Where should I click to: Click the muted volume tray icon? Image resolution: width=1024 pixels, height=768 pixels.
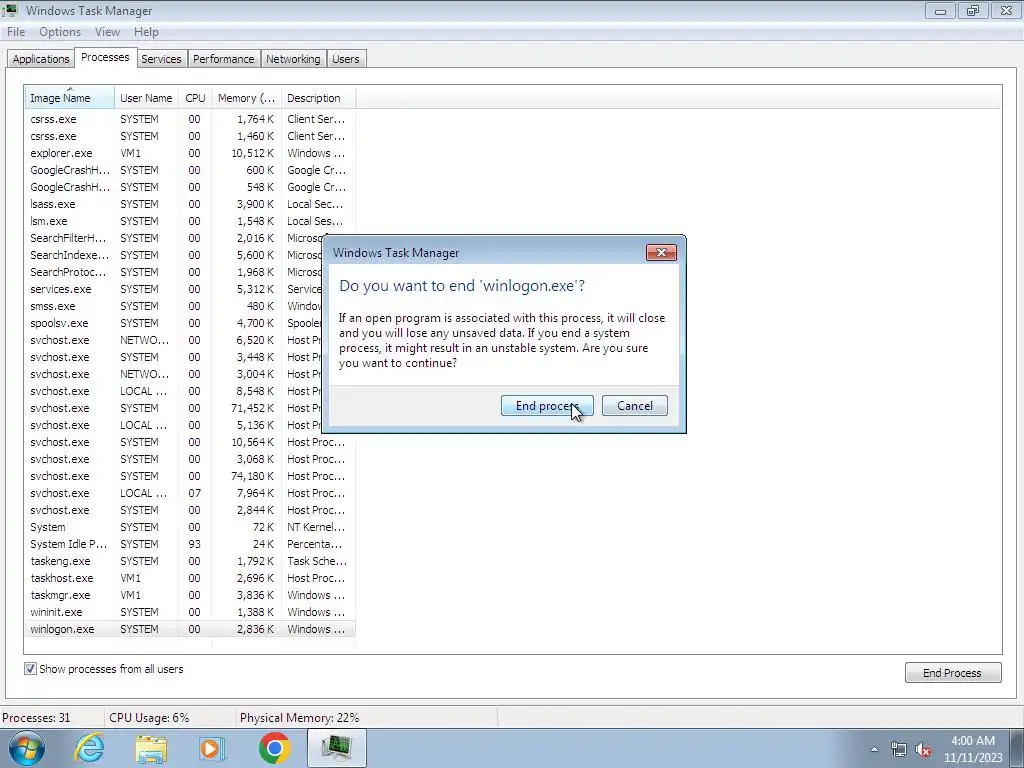pyautogui.click(x=923, y=750)
